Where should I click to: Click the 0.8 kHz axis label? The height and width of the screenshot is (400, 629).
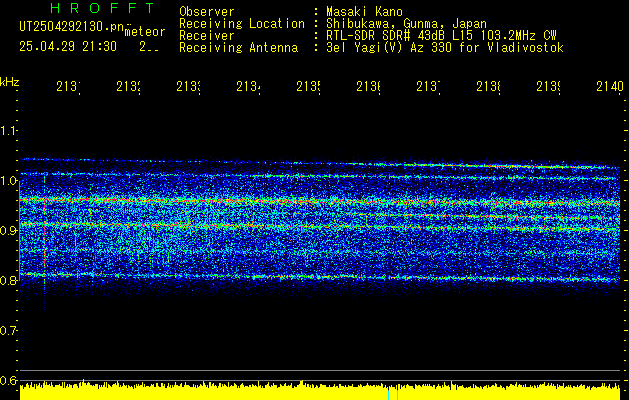8,280
